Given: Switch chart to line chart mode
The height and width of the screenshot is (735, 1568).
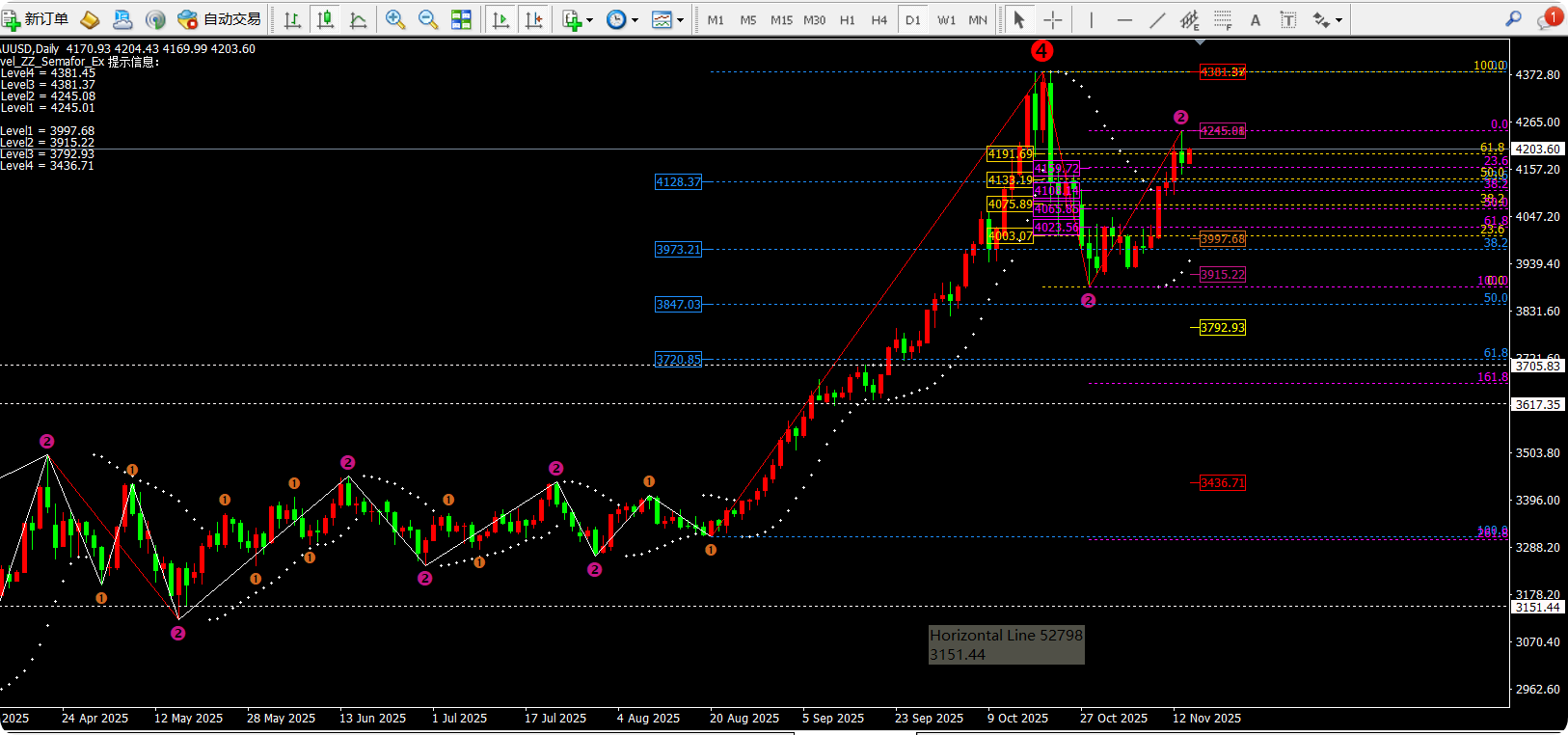Looking at the screenshot, I should (x=358, y=19).
